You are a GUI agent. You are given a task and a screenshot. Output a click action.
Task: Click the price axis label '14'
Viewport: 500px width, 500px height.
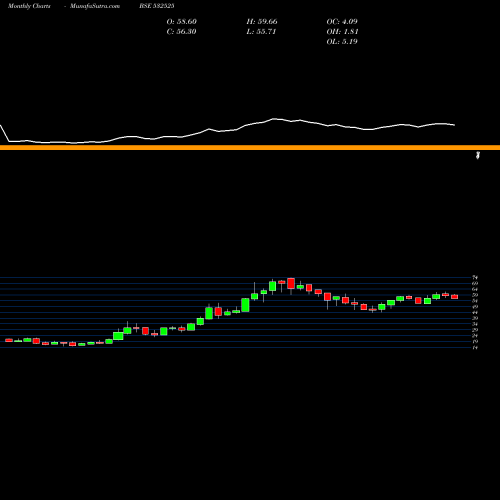coord(475,348)
